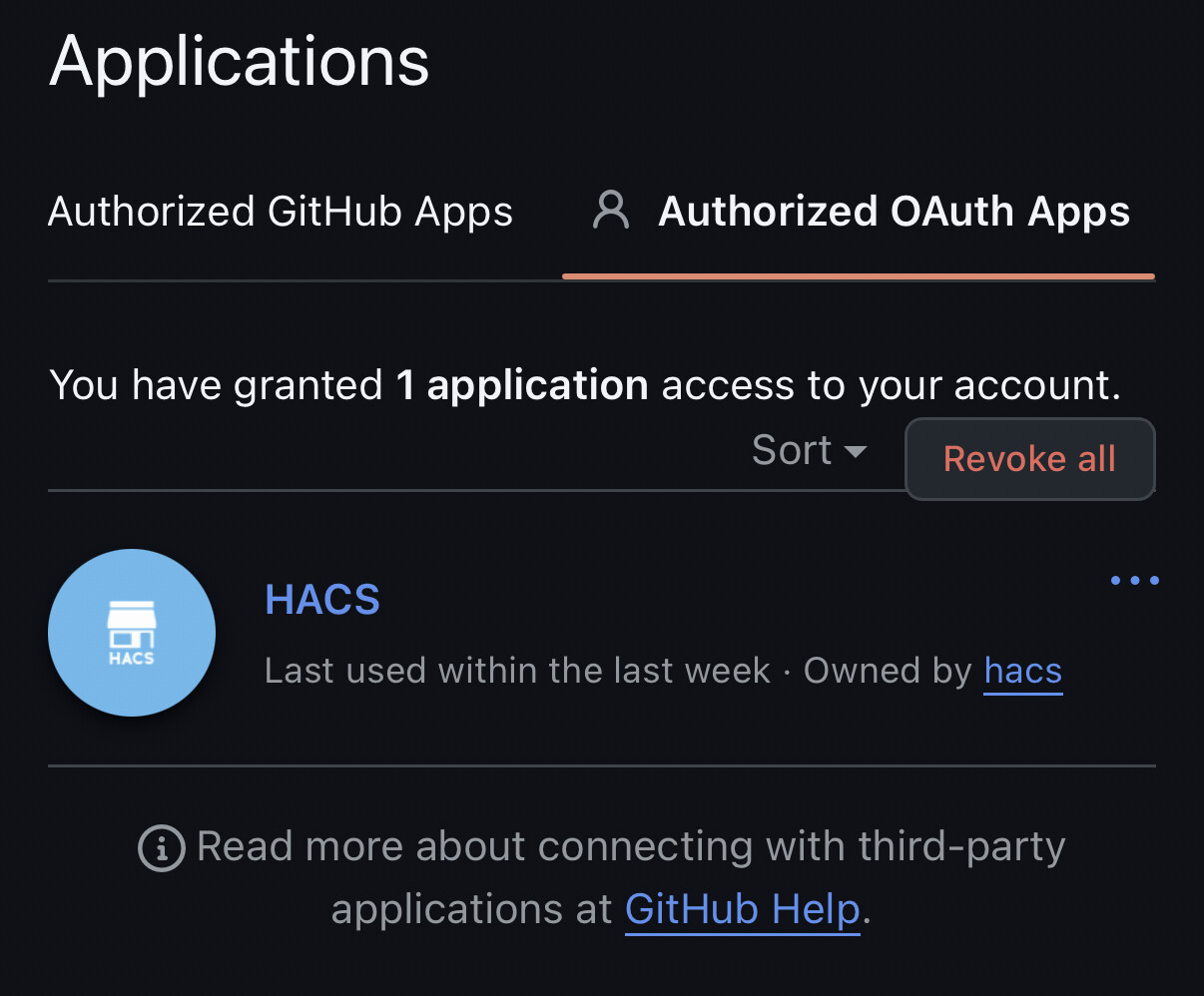
Task: Click the Revoke all button
Action: 1029,458
